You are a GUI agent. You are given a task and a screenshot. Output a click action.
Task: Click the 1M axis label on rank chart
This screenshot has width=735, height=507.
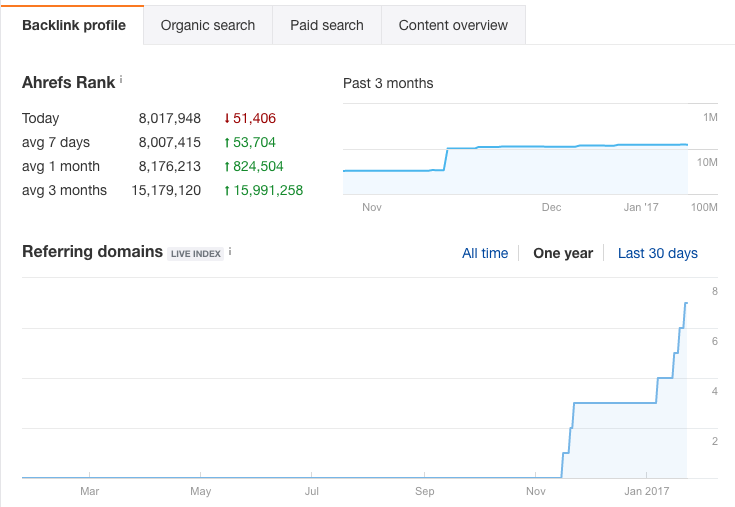tap(710, 117)
